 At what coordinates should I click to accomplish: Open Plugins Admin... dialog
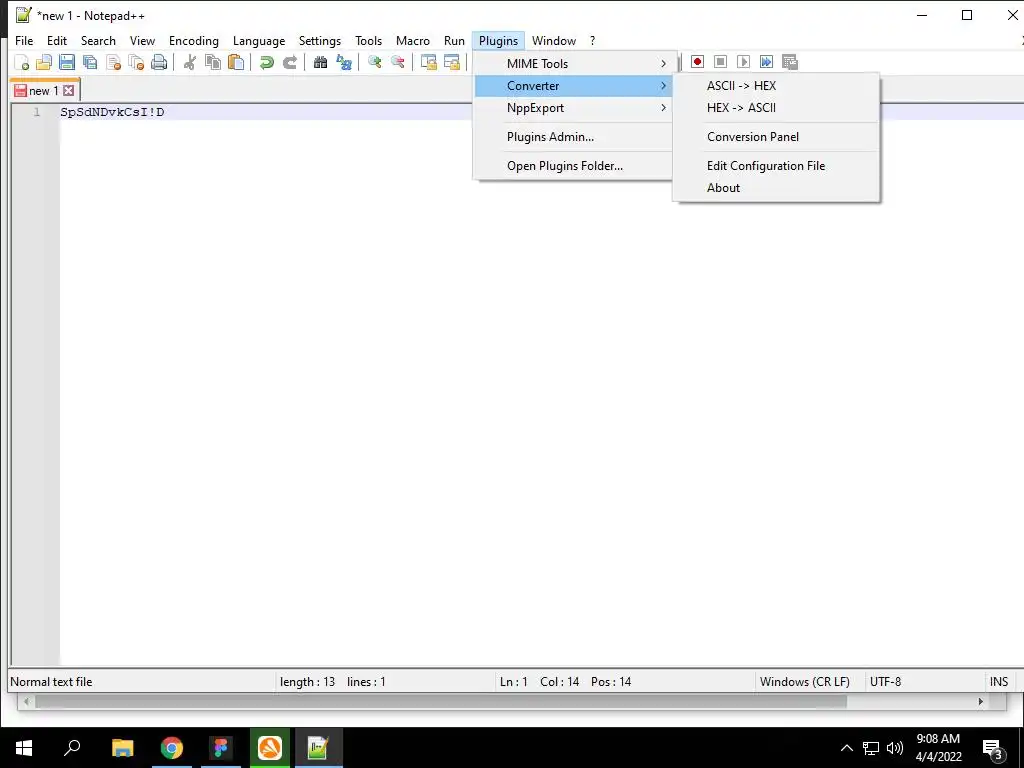[x=573, y=136]
